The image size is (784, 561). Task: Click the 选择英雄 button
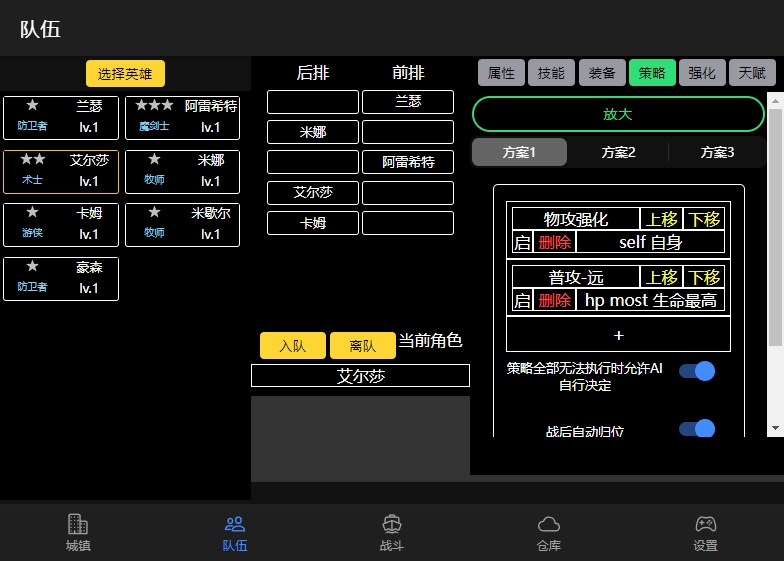click(125, 74)
